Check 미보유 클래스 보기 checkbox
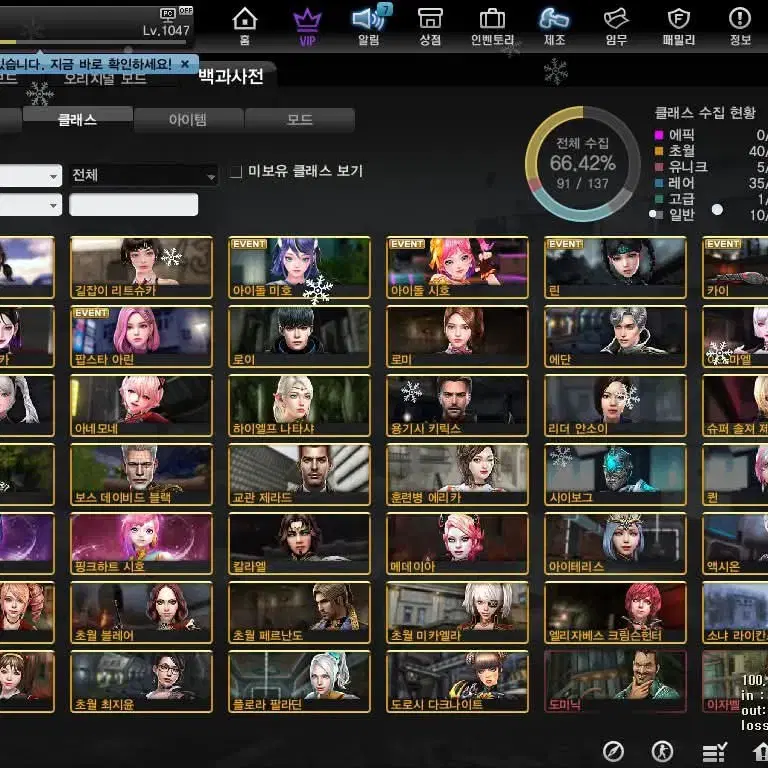The image size is (768, 768). coord(236,171)
